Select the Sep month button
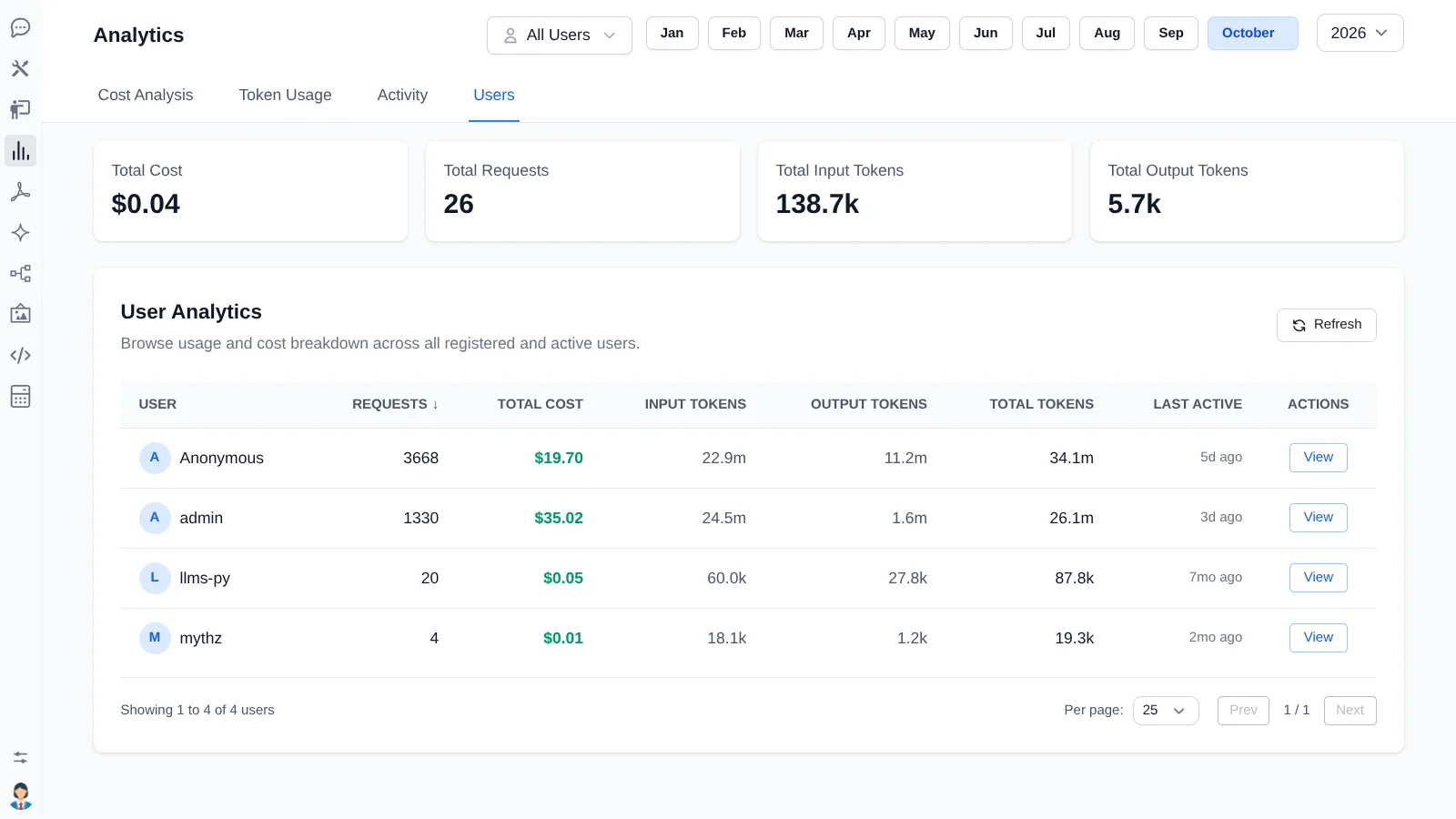Screen dimensions: 1456x819 pos(1171,33)
